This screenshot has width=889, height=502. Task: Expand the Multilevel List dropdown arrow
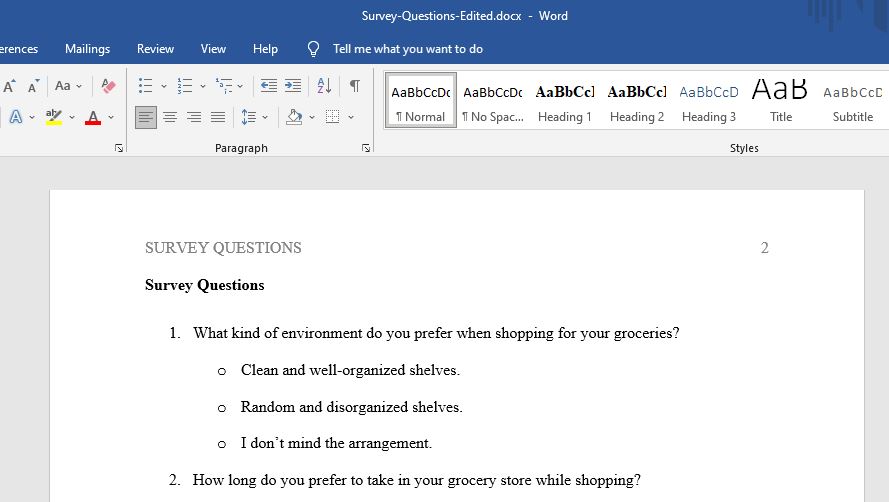click(x=240, y=86)
